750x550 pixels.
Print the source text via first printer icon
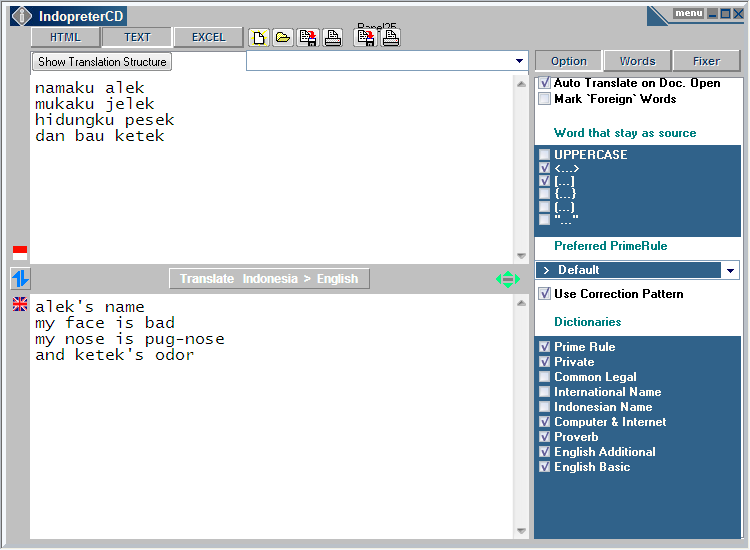(x=332, y=37)
